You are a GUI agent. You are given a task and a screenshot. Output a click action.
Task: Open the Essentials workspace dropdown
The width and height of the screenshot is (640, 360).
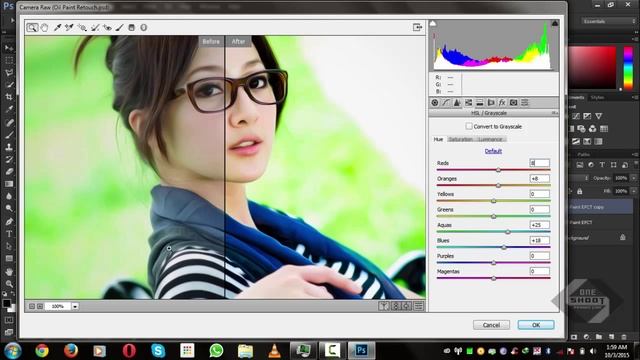point(608,21)
